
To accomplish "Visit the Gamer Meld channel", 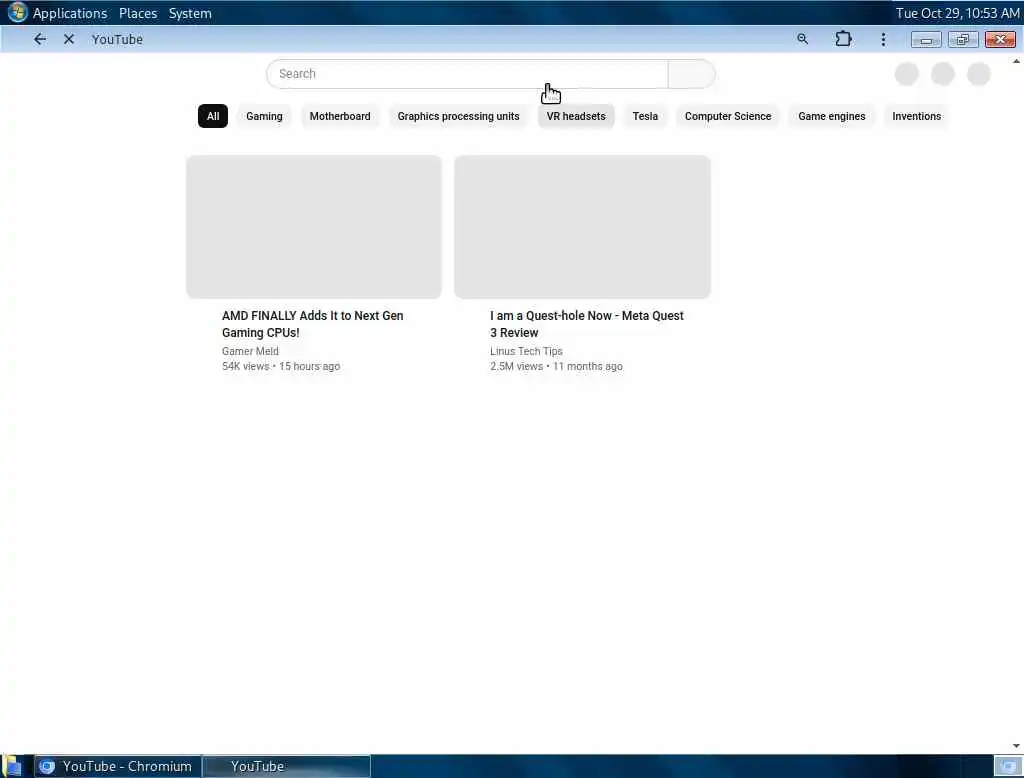I will coord(250,351).
